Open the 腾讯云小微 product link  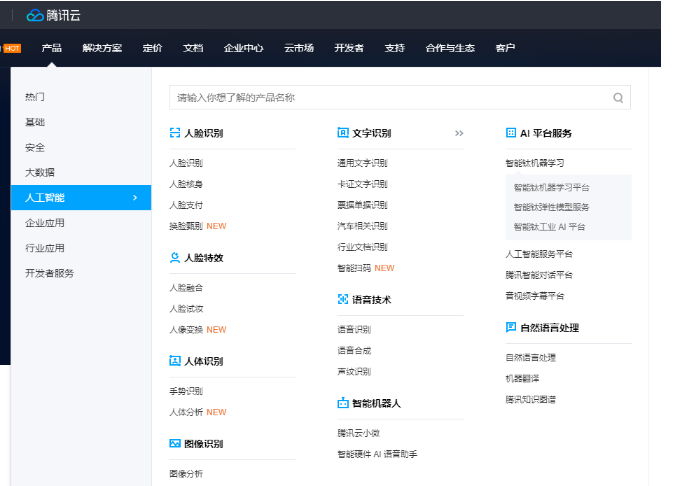[359, 433]
